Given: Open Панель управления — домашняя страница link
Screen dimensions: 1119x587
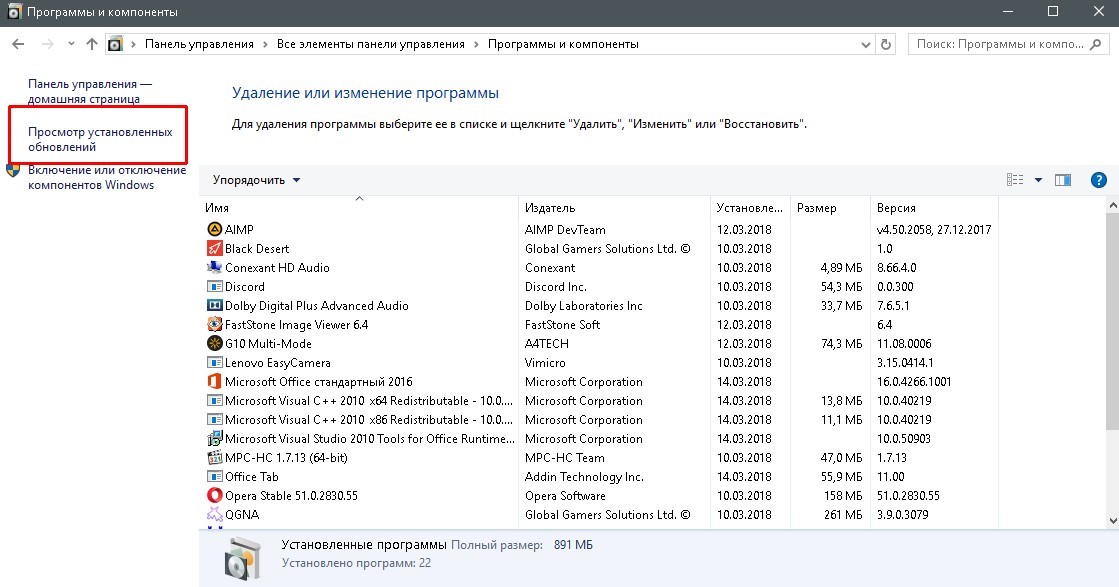Looking at the screenshot, I should point(89,91).
